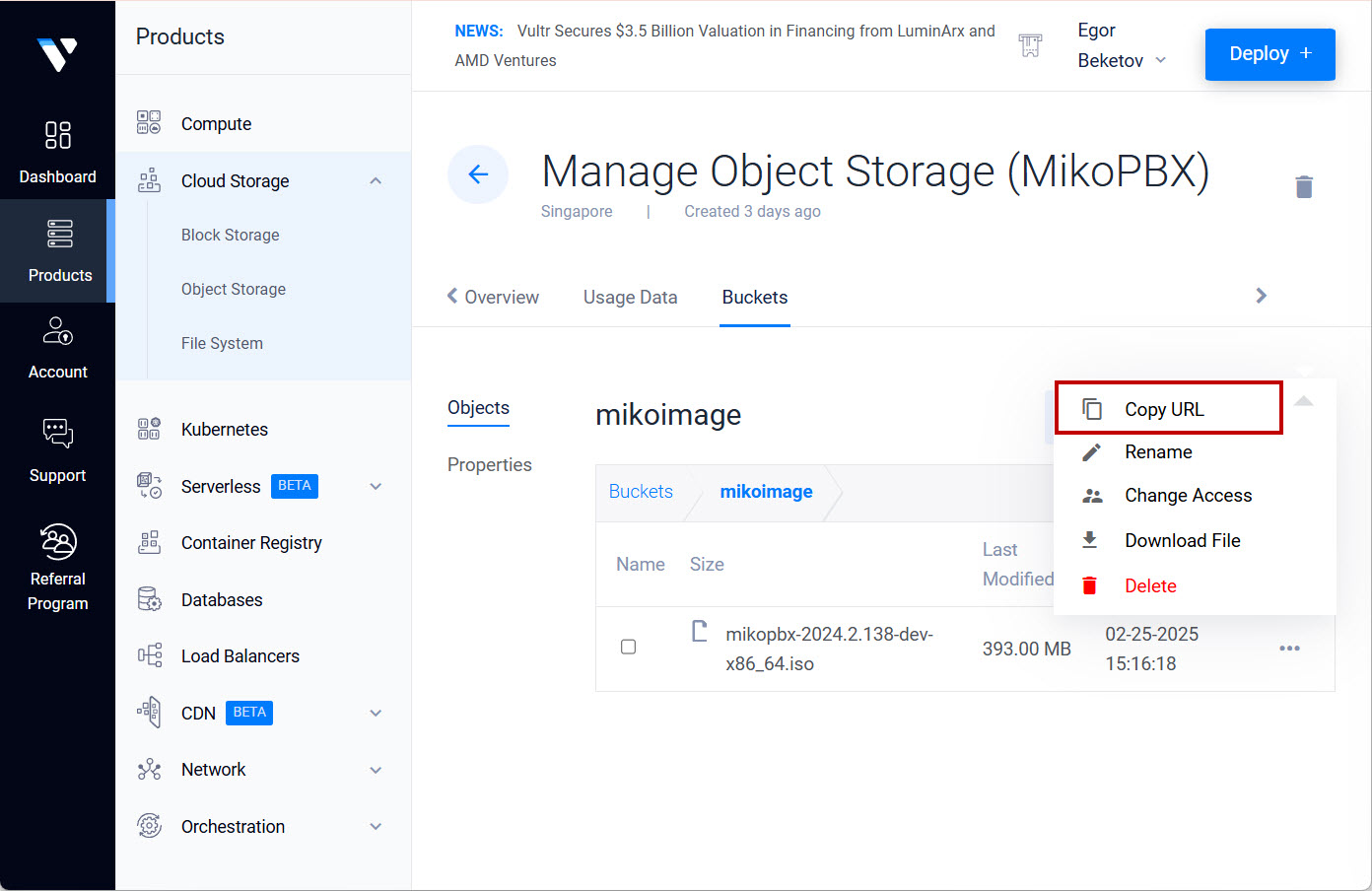Viewport: 1372px width, 891px height.
Task: Click the blue back arrow button
Action: point(478,174)
